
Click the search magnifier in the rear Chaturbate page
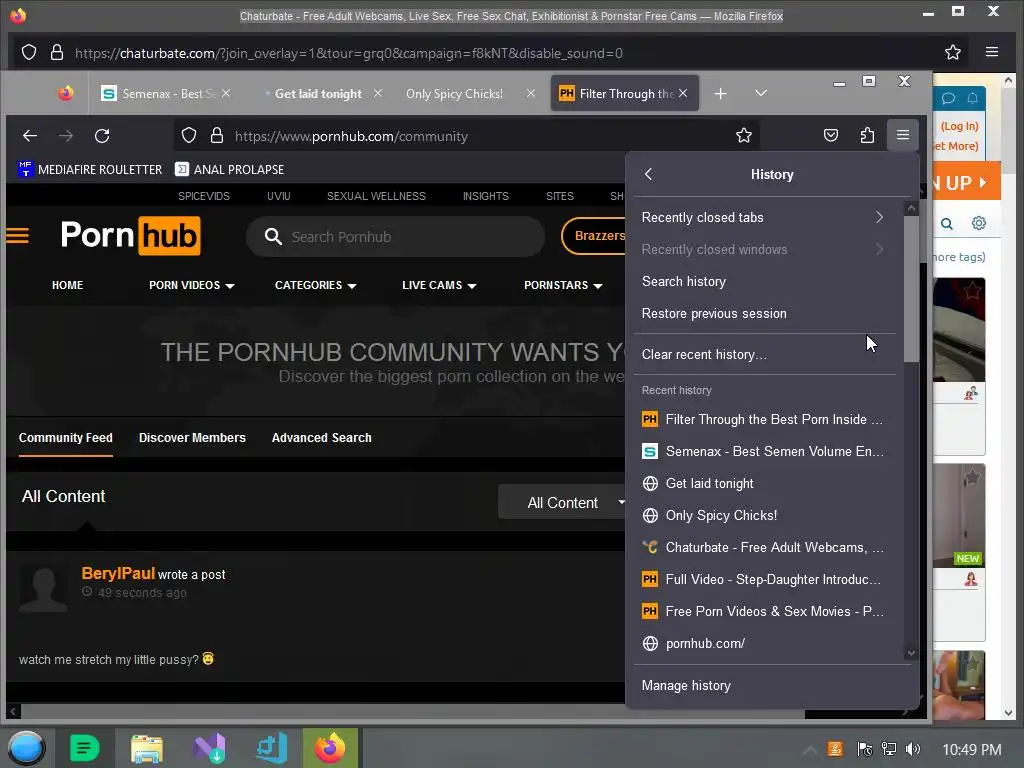[x=947, y=224]
